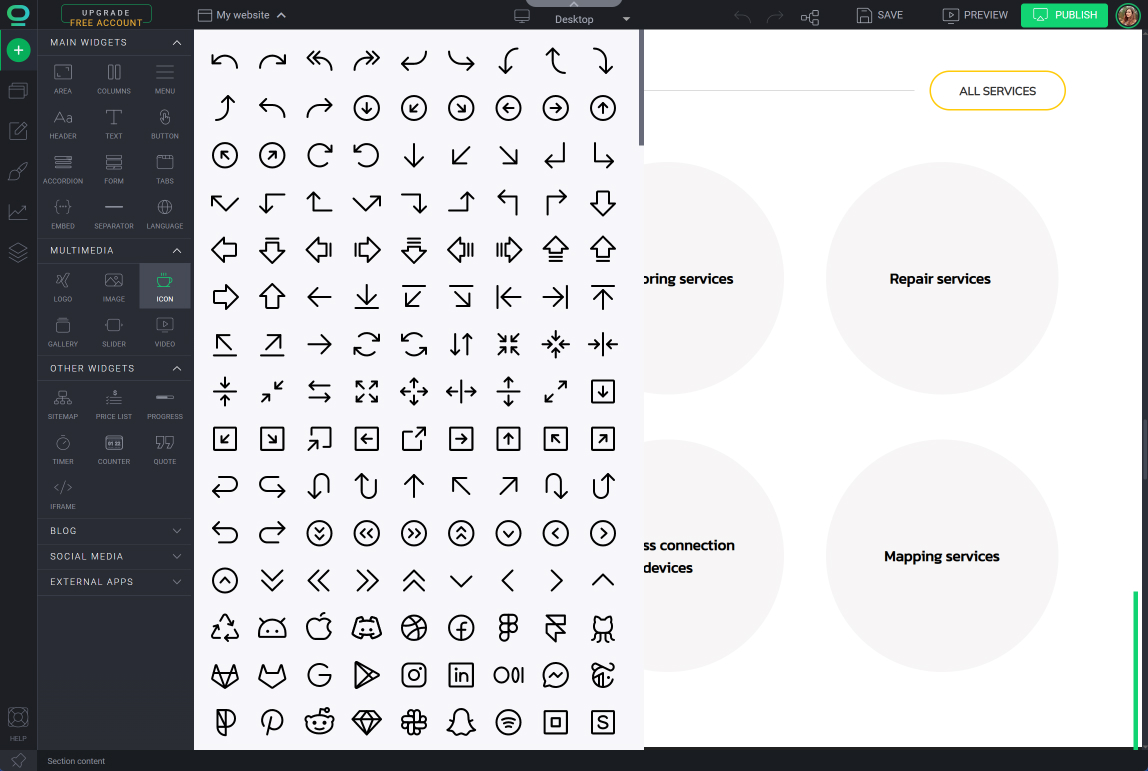
Task: Choose the LinkedIn logo icon
Action: tap(461, 675)
